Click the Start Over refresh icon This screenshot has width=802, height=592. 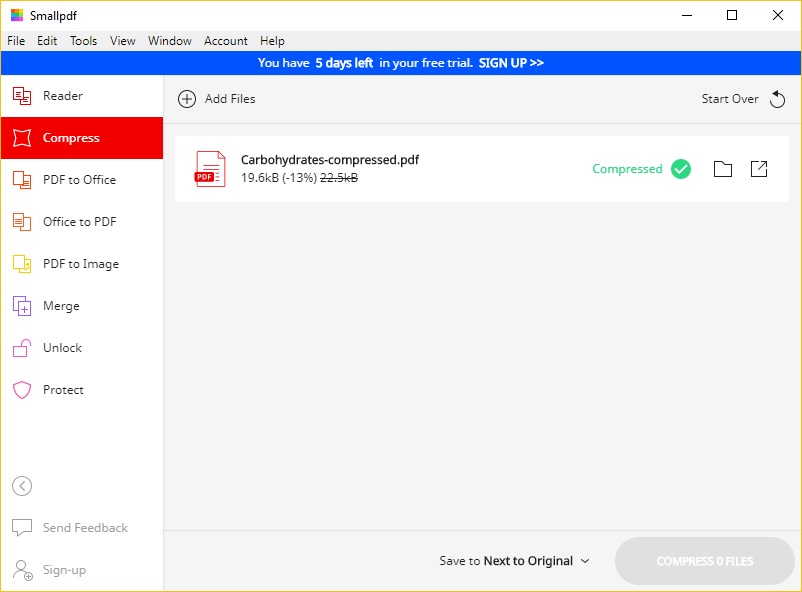pos(778,98)
